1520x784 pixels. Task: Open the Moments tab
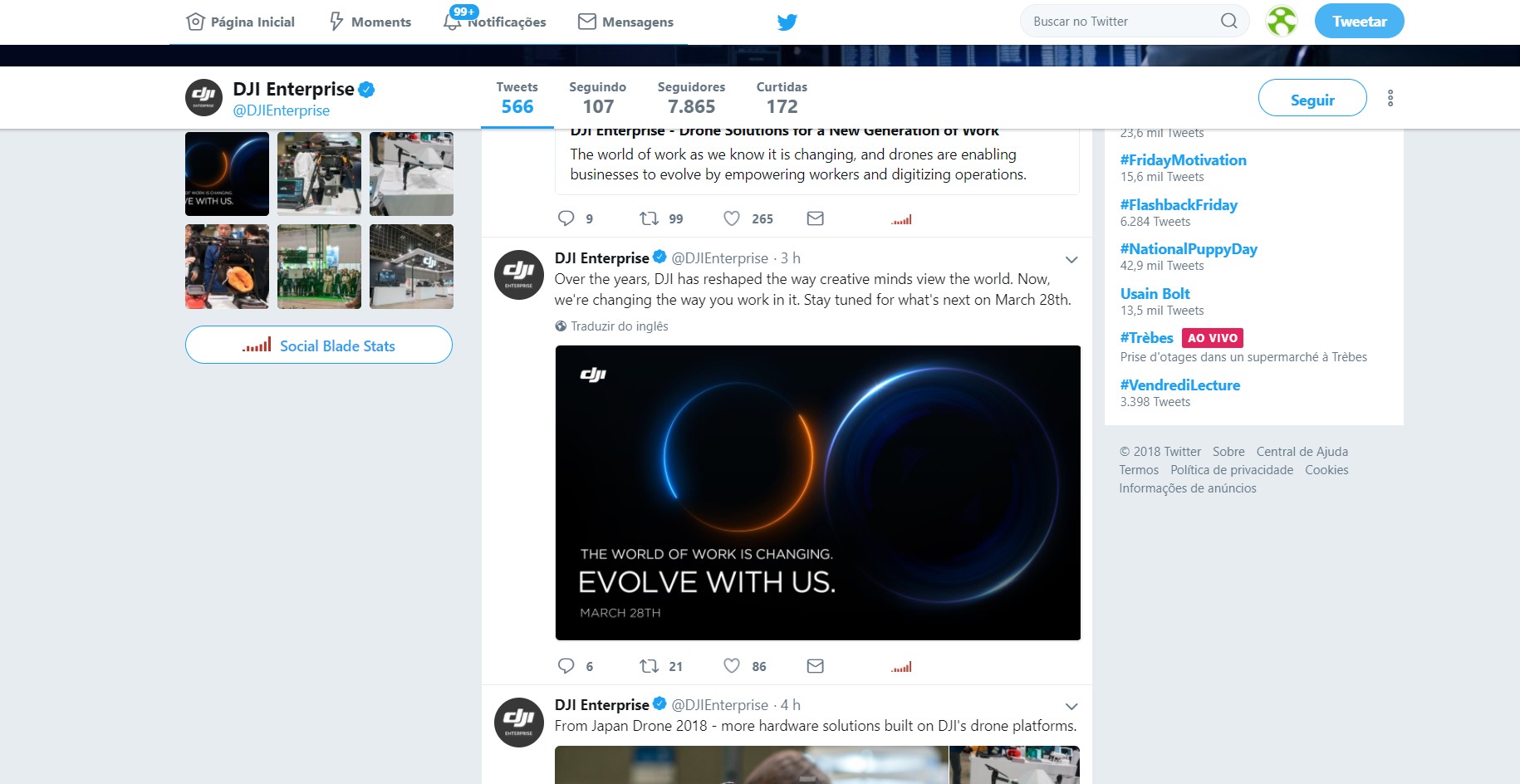370,22
